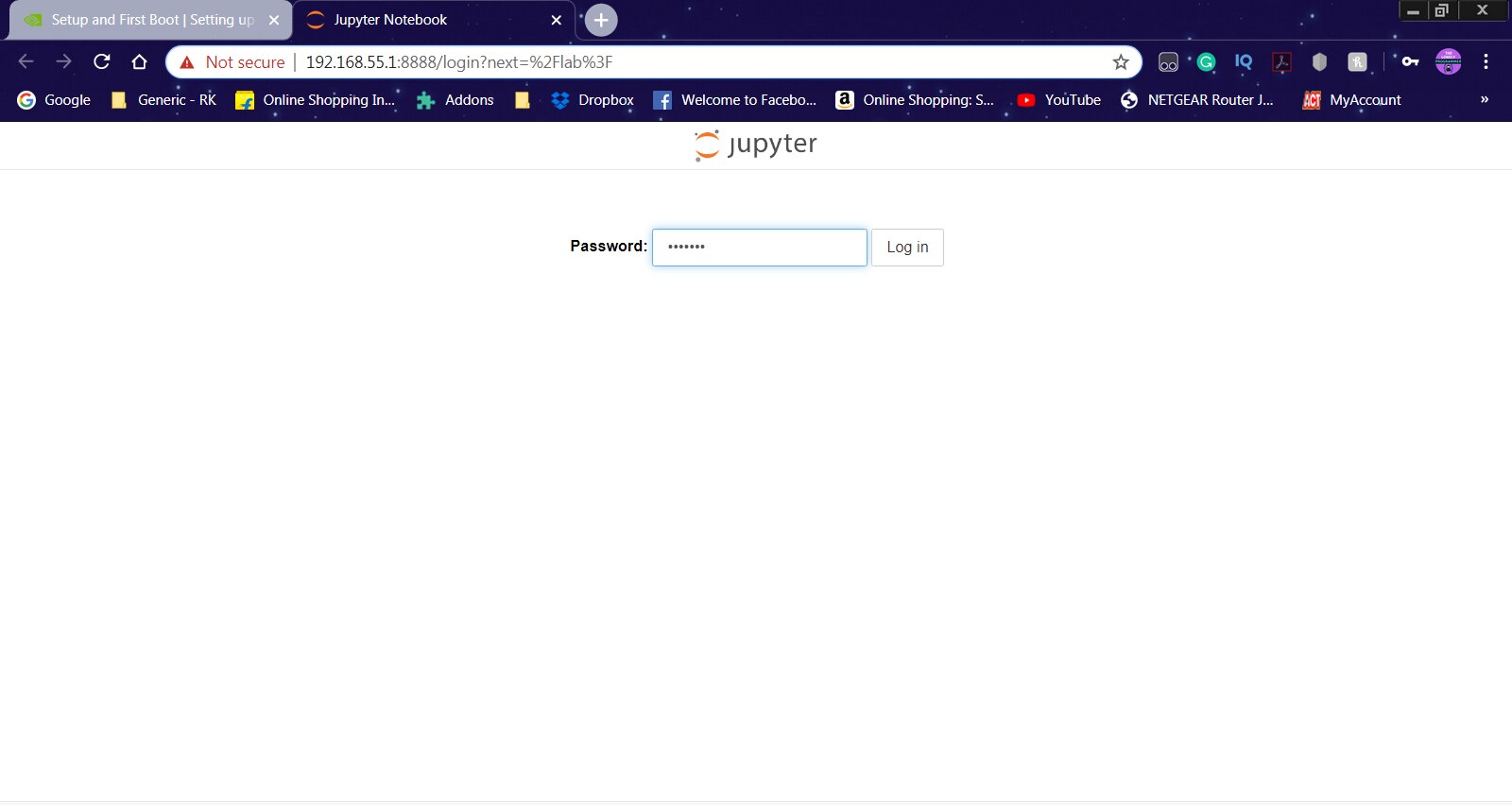Open the NETGEAR Router bookmark
Screen dimensions: 1512x805
coord(1196,100)
